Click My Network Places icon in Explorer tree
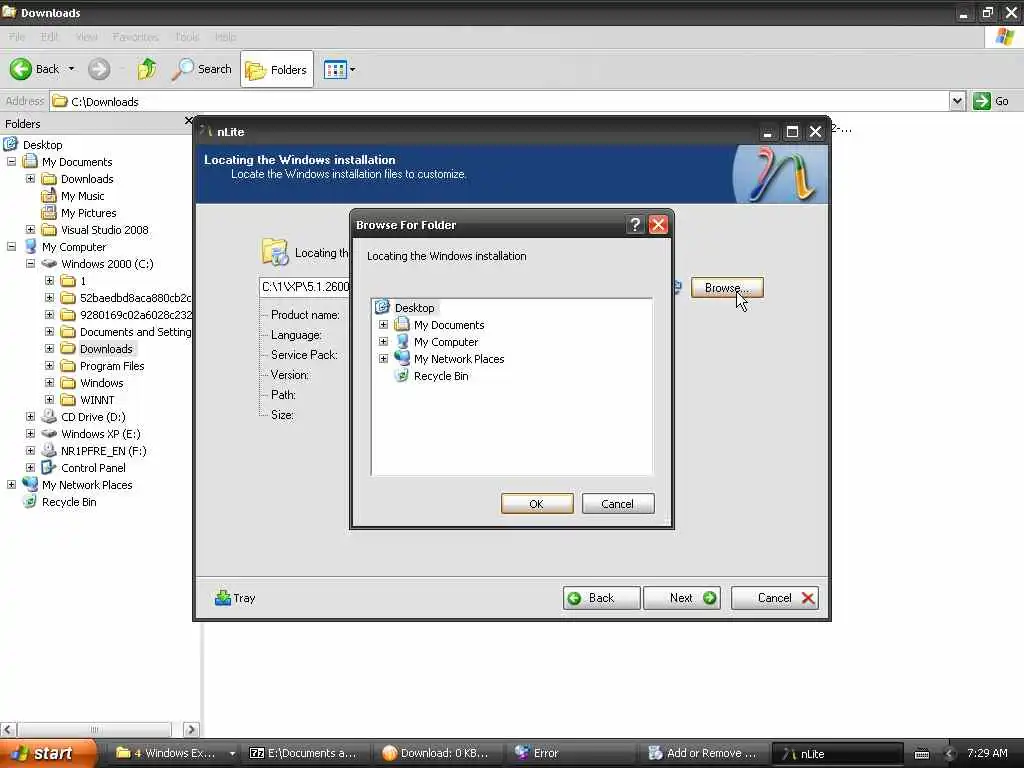 (30, 485)
